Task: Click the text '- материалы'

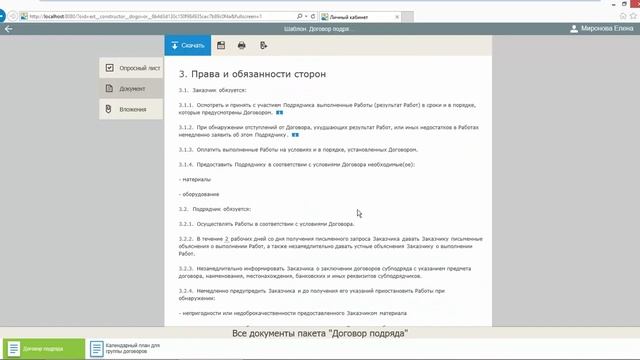Action: pos(195,180)
